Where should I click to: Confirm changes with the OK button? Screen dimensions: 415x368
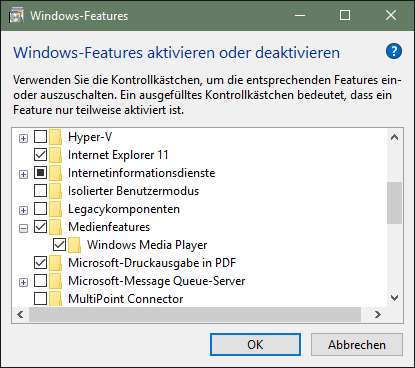tap(255, 345)
